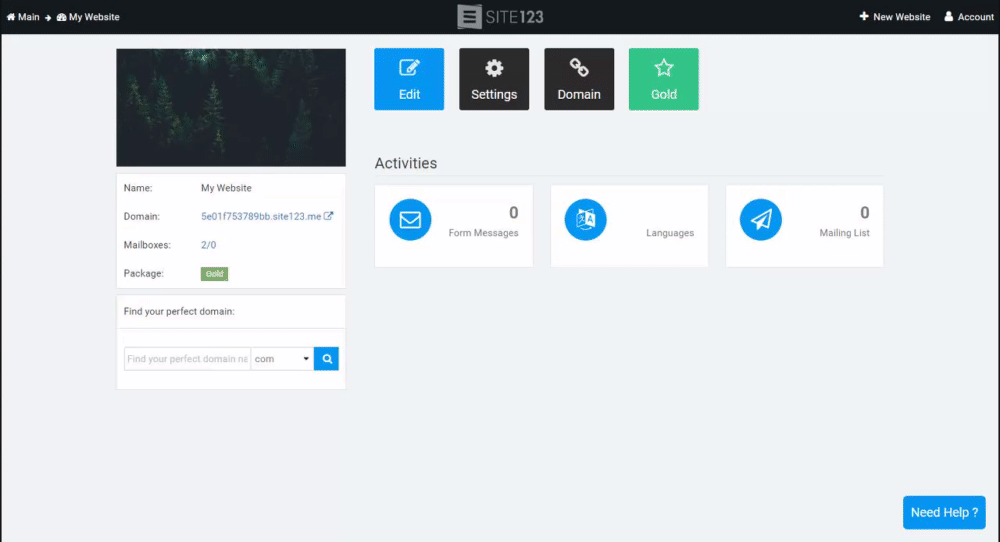Click the SITE123 logo
Screen dimensions: 1000x542
click(501, 17)
